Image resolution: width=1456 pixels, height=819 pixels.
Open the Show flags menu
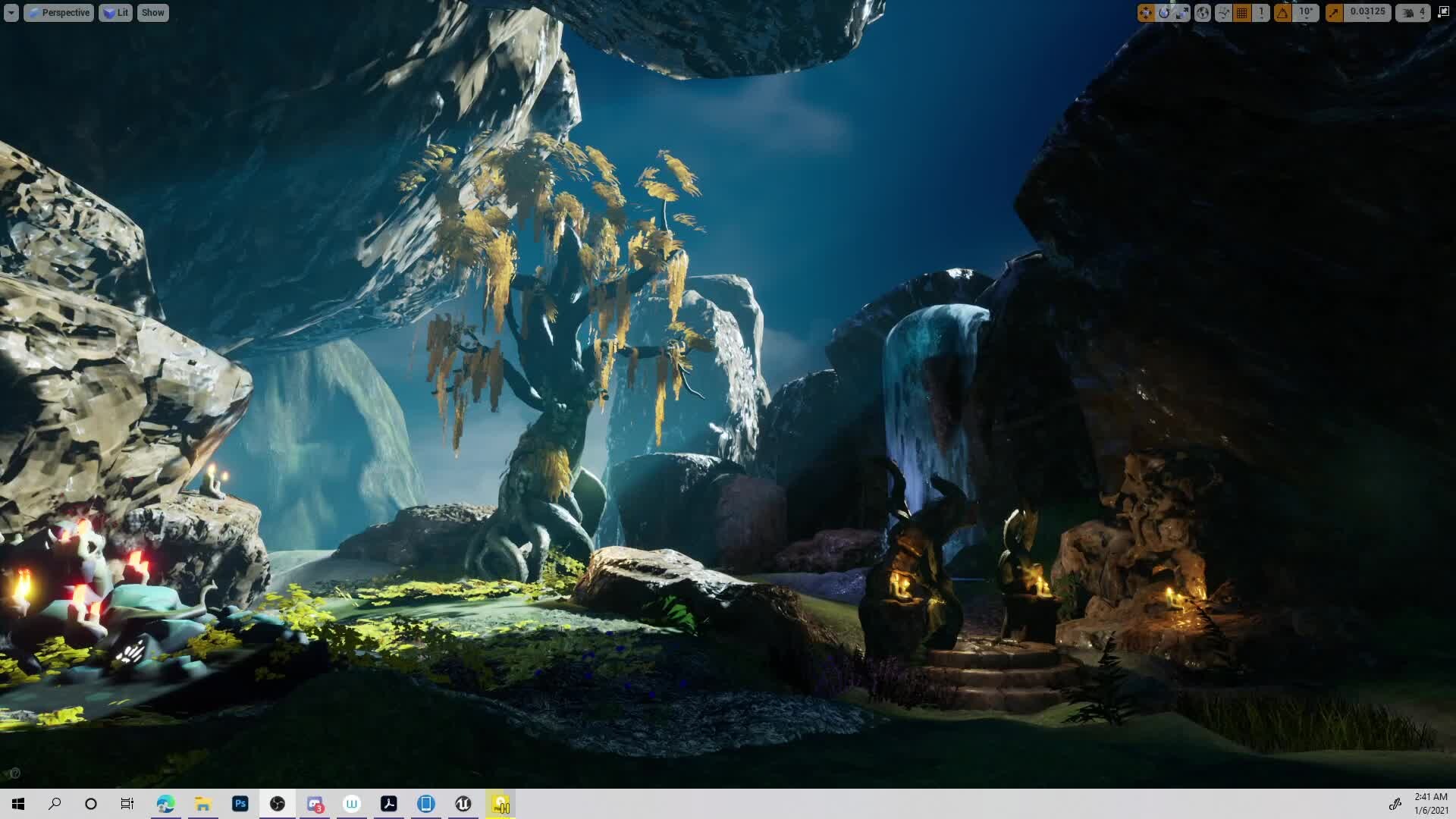coord(152,13)
